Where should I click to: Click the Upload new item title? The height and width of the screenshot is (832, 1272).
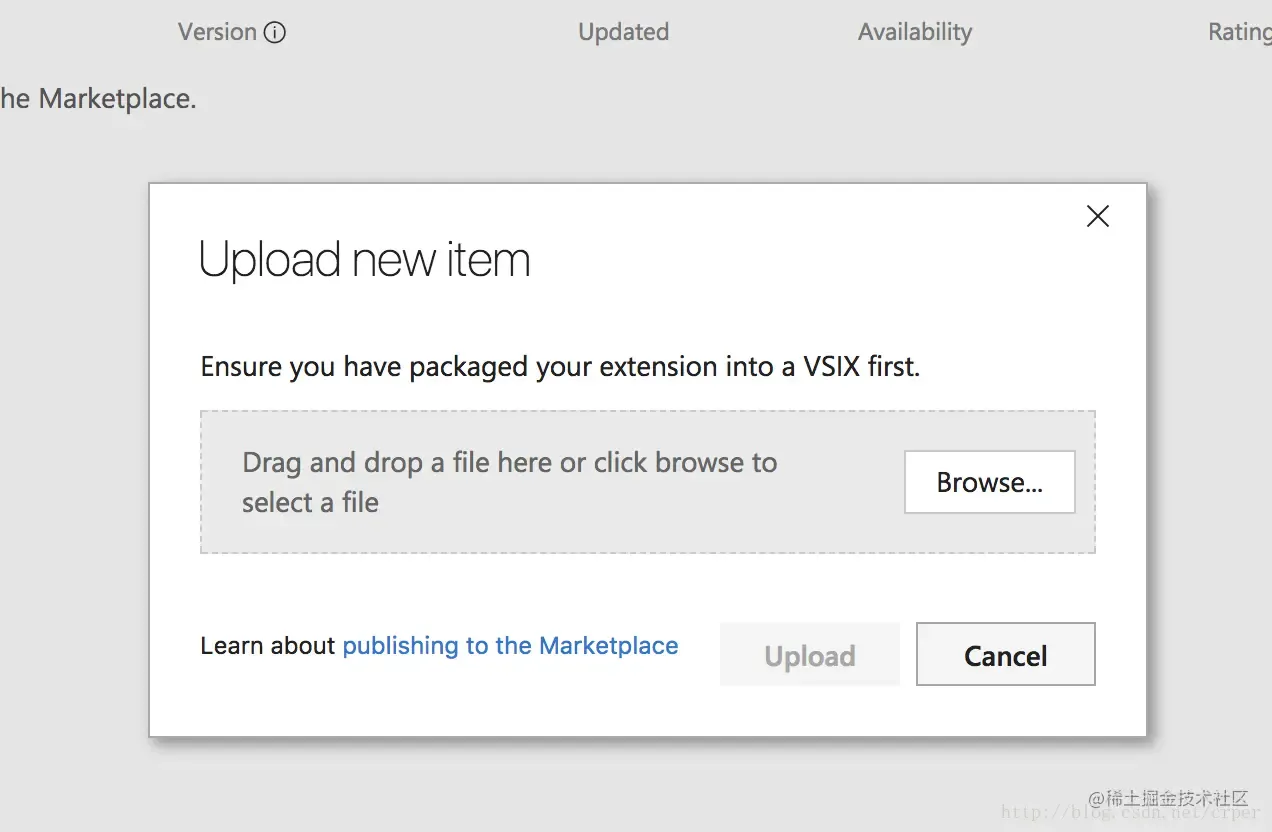tap(364, 260)
